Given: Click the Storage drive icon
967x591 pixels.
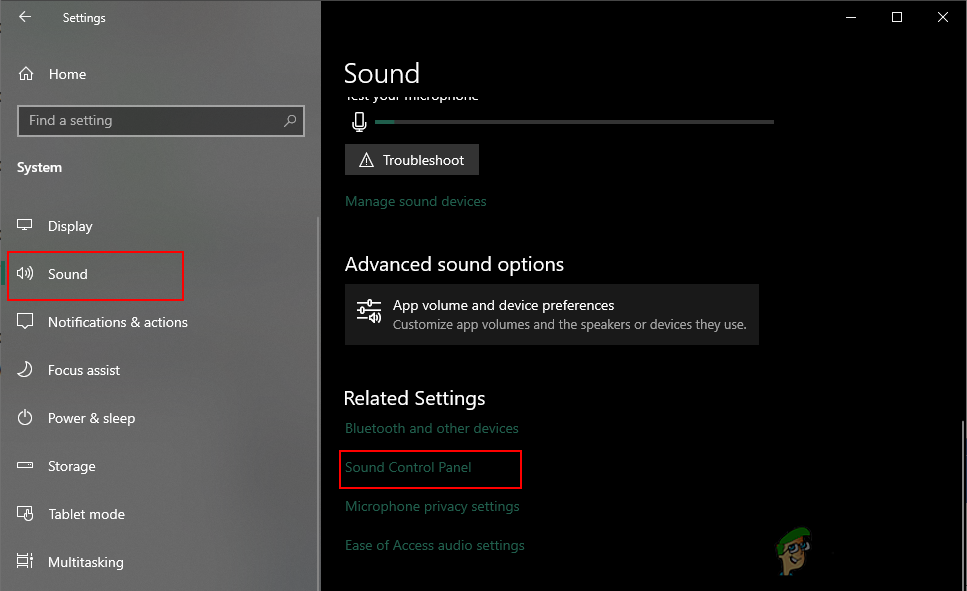Looking at the screenshot, I should 26,466.
